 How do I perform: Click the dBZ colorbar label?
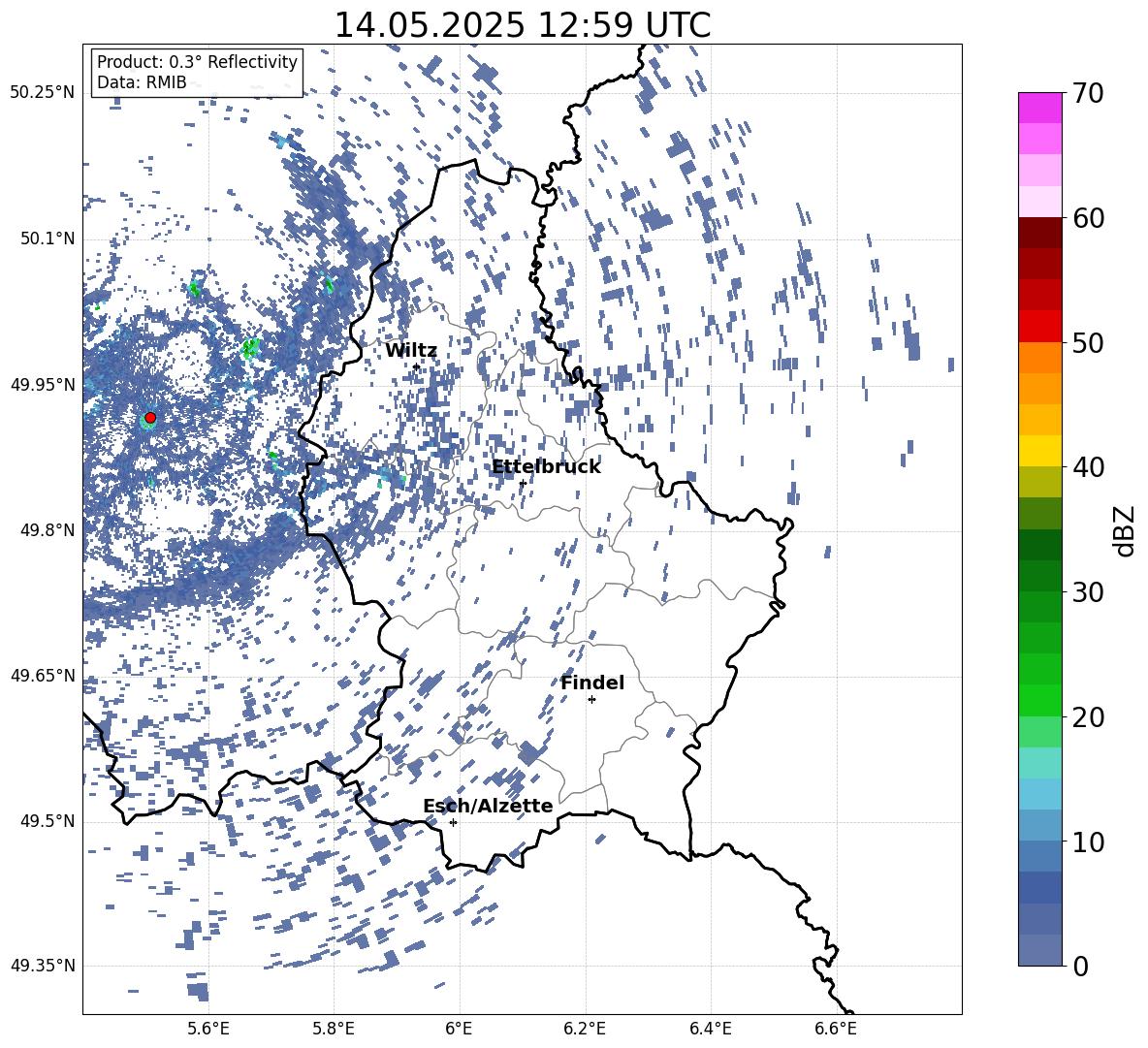(1126, 530)
